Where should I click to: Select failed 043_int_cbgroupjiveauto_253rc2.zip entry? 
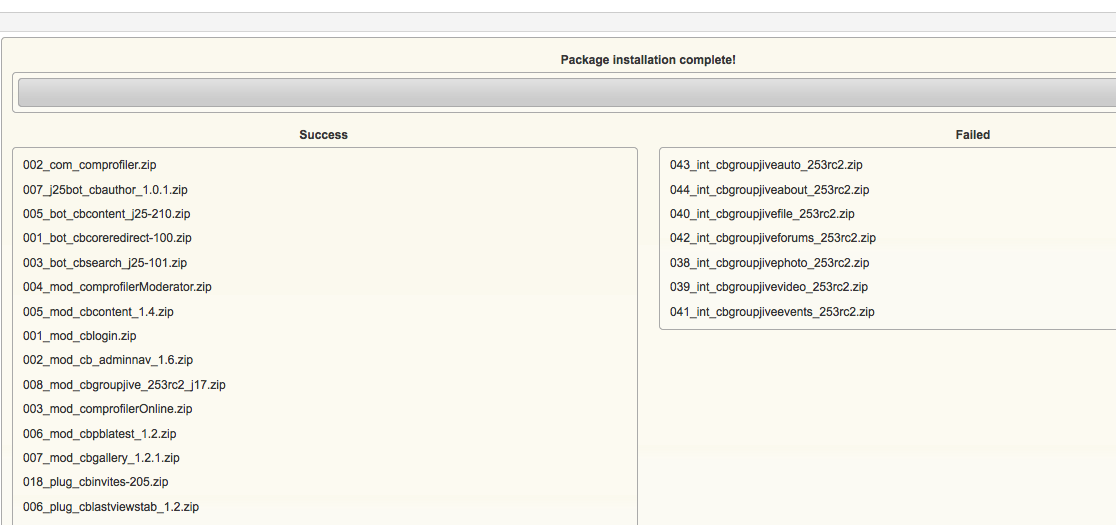[767, 165]
